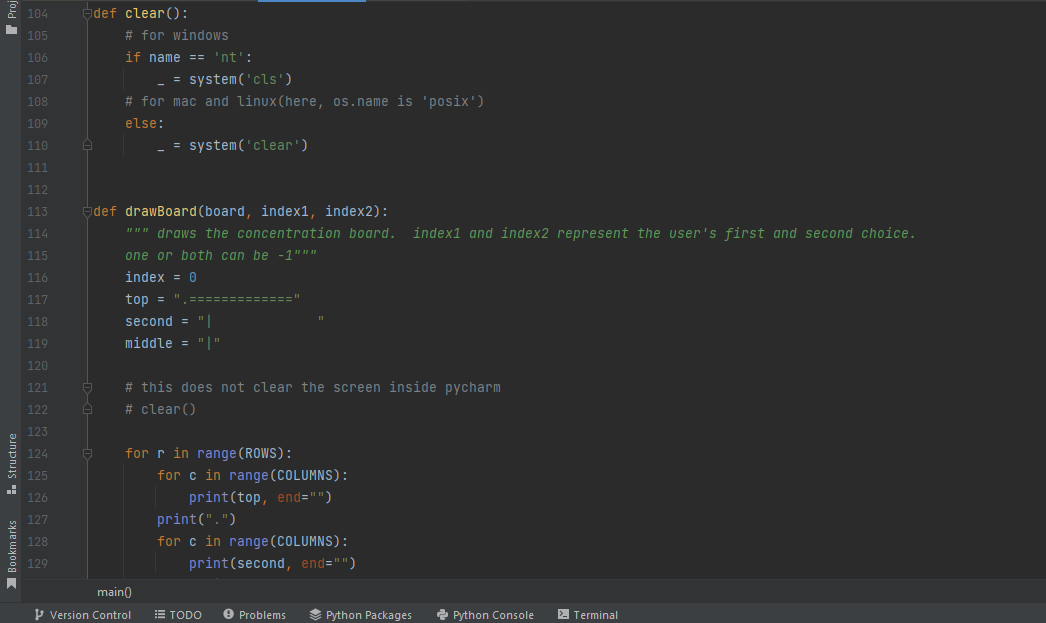
Task: Click the TODO list icon
Action: pyautogui.click(x=159, y=614)
